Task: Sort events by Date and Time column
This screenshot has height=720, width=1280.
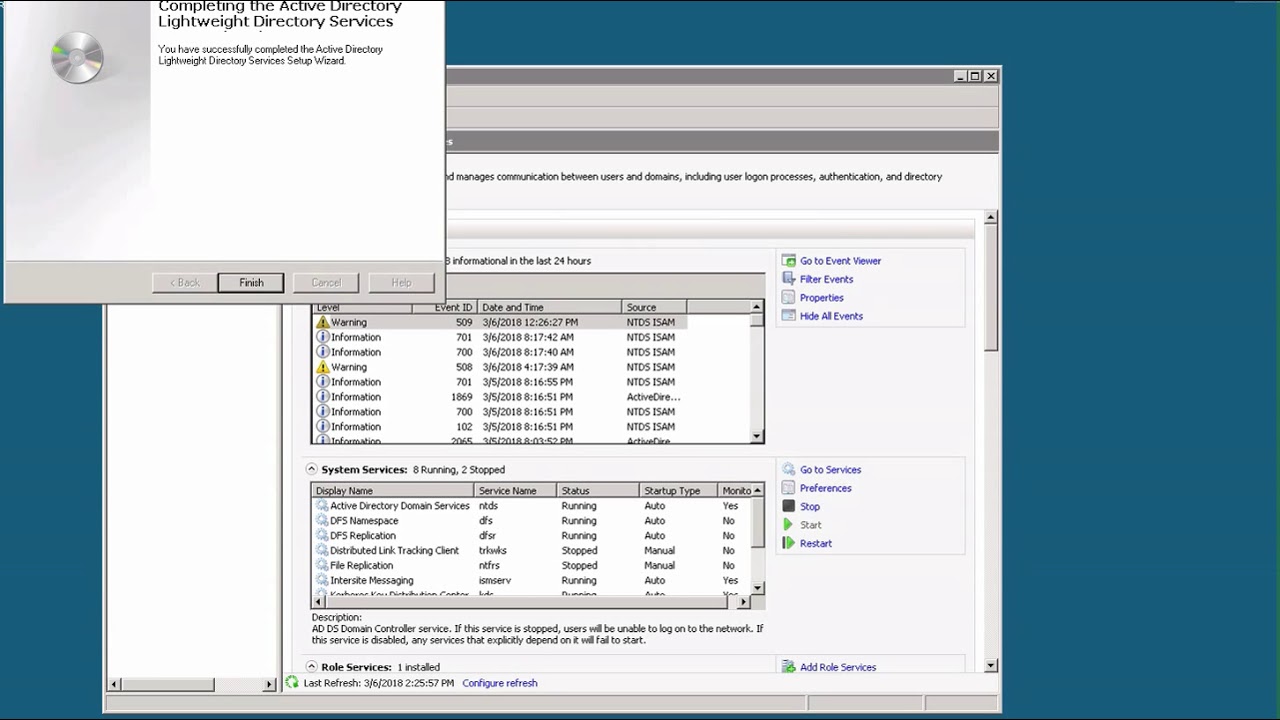Action: pos(549,307)
